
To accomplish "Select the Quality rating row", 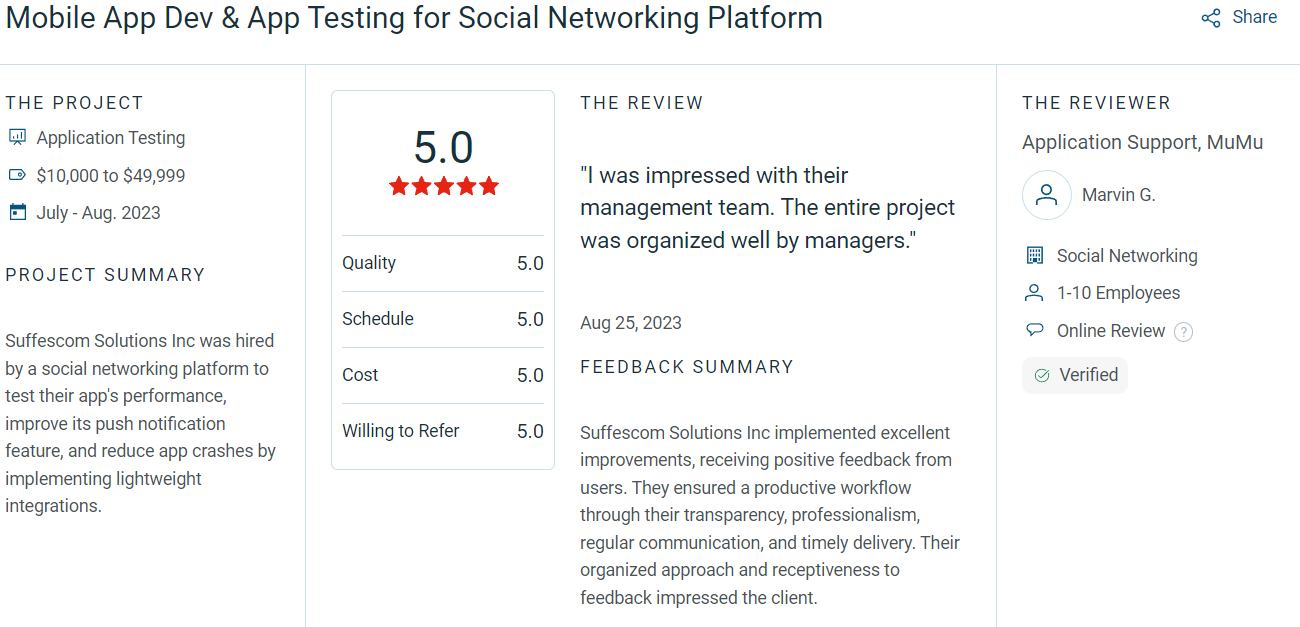I will coord(443,263).
